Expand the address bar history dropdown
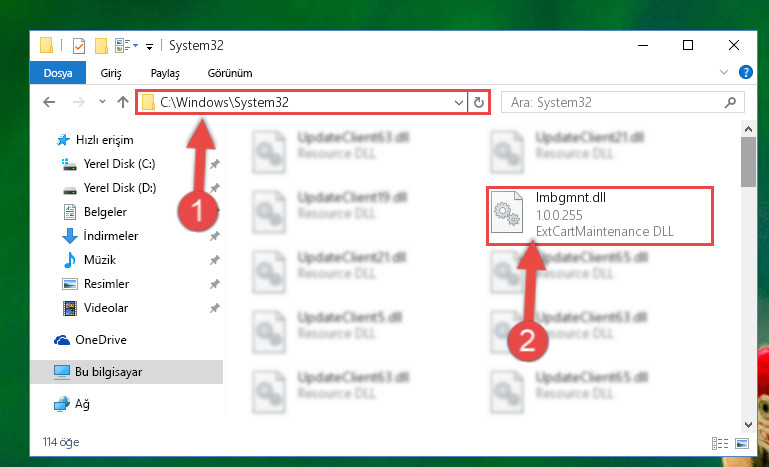 (459, 103)
